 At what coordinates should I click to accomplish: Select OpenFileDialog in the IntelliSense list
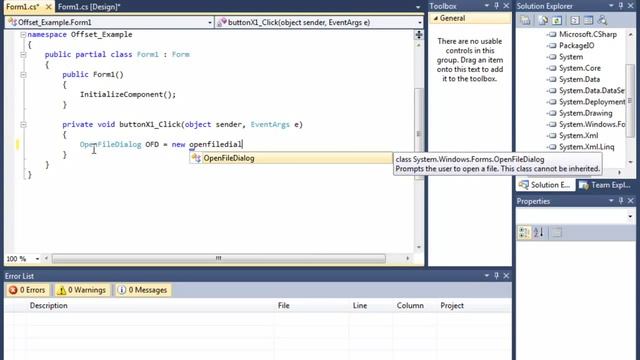(x=291, y=158)
